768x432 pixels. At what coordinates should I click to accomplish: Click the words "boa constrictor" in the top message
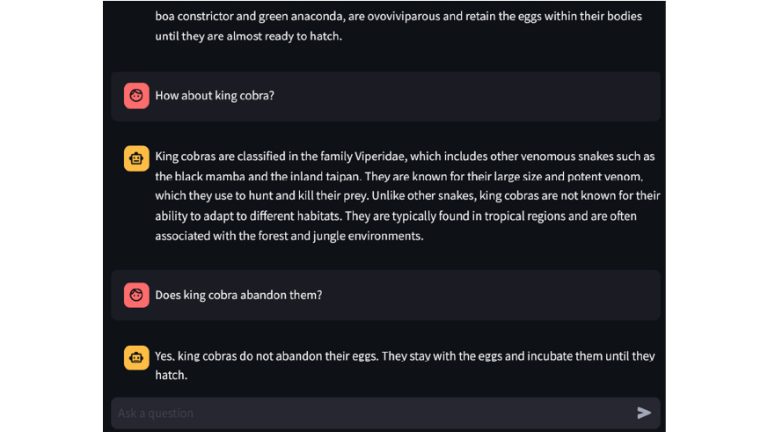(x=195, y=17)
